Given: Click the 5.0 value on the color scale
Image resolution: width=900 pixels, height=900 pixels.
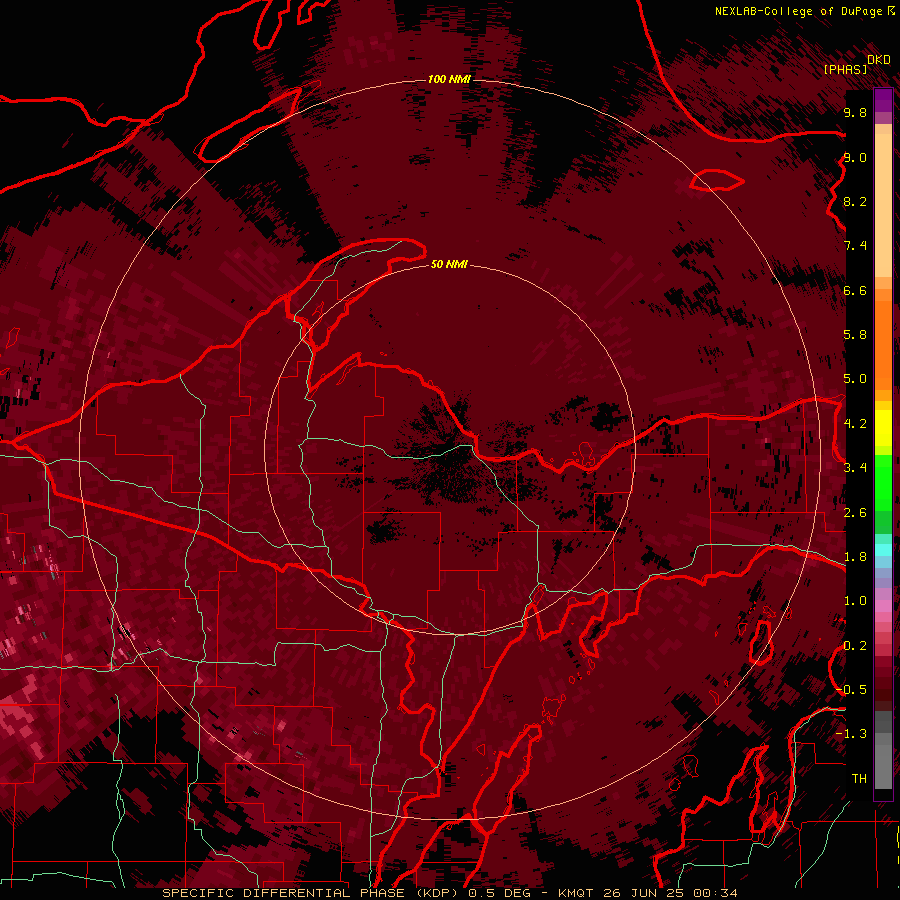Looking at the screenshot, I should [855, 379].
